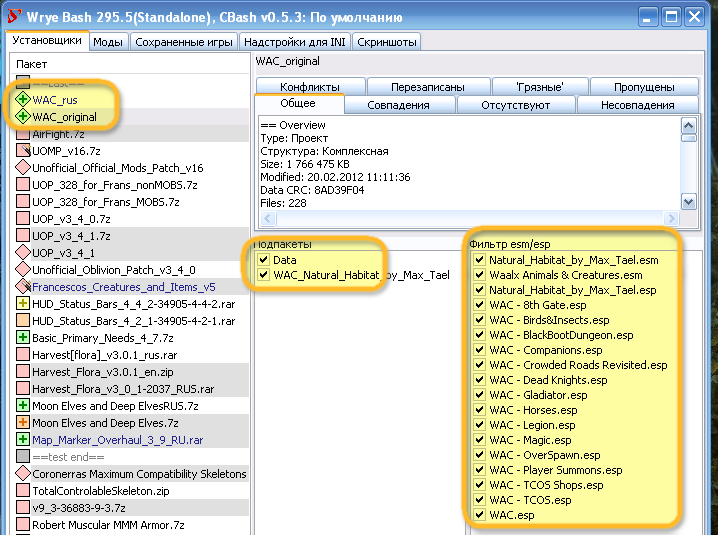
Task: Uncheck the Data subpackage checkbox
Action: [263, 260]
